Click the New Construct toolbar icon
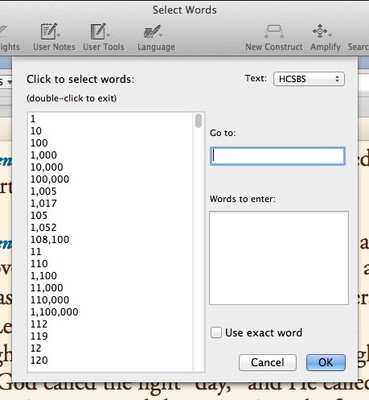 coord(274,31)
